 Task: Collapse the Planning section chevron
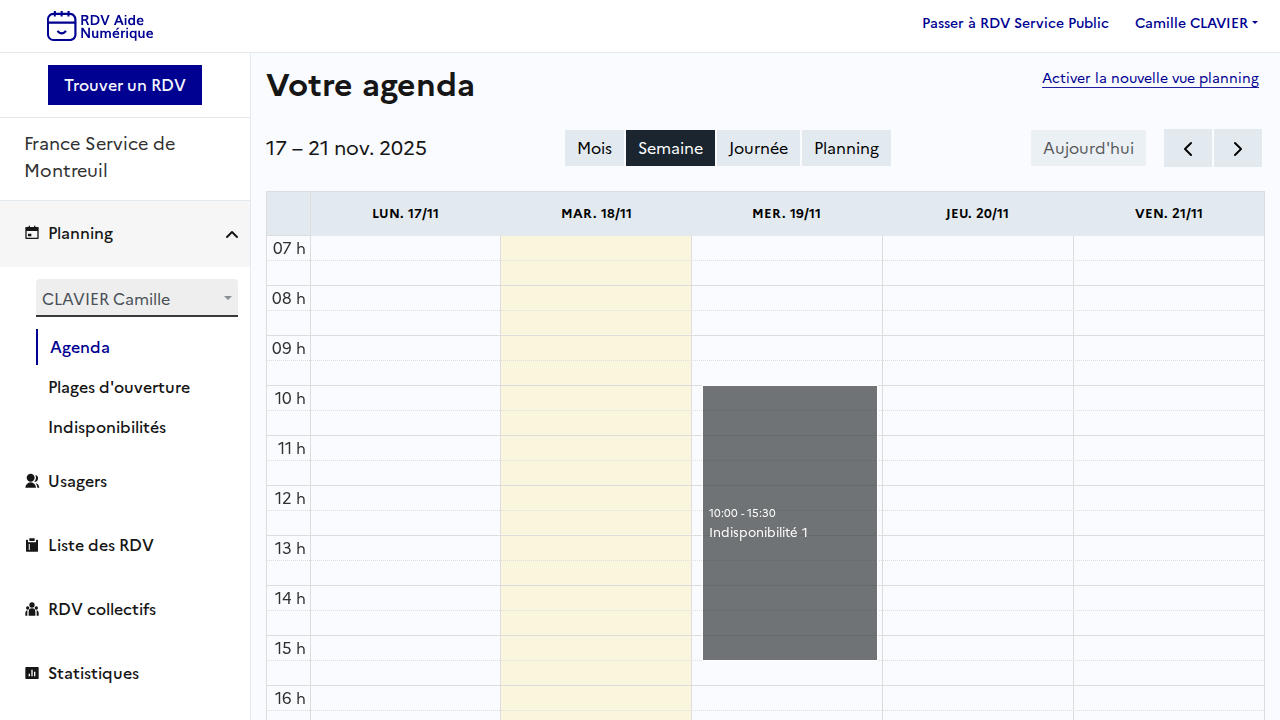[231, 234]
